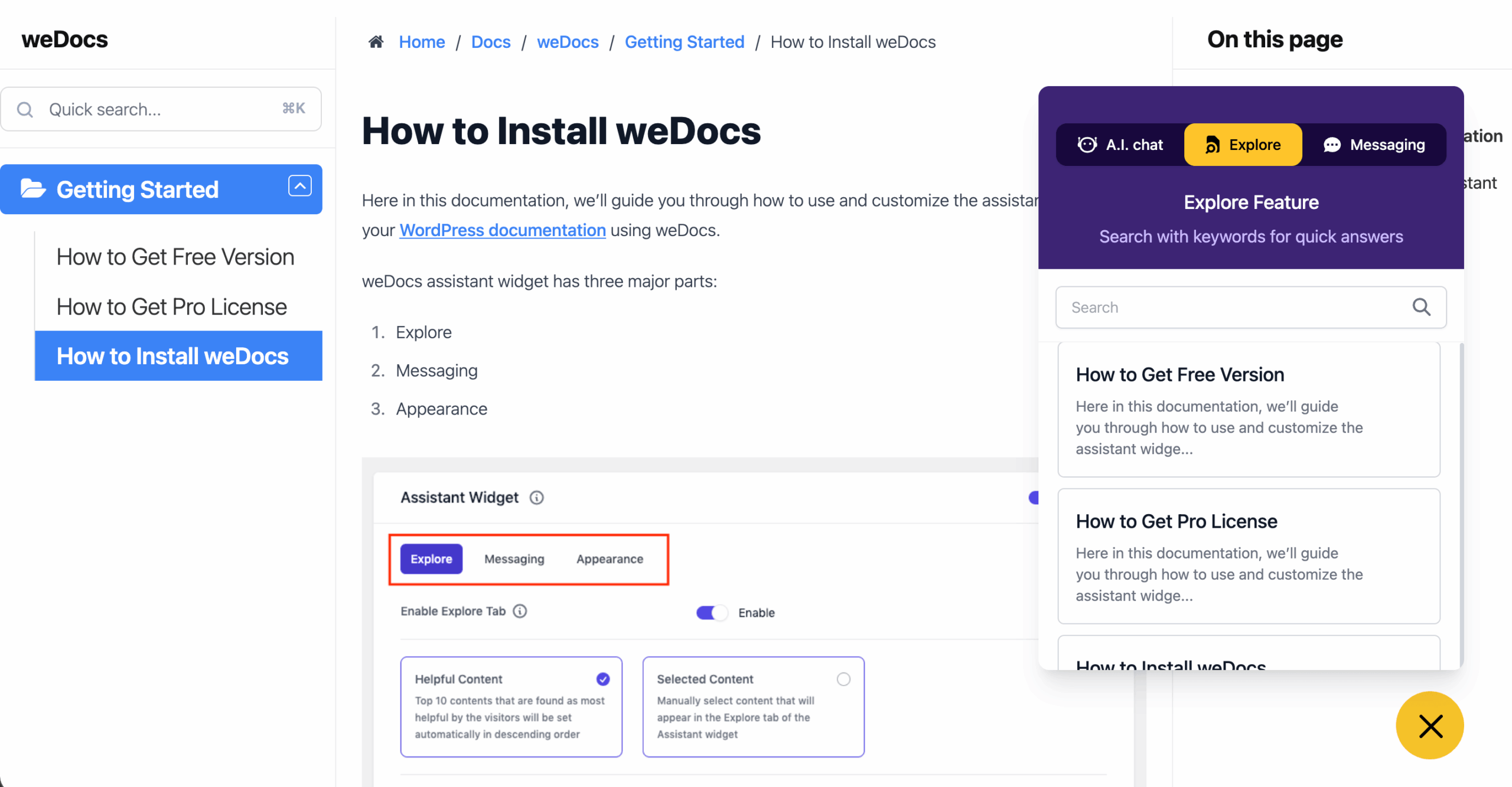Close the assistant widget with yellow X
The width and height of the screenshot is (1512, 787).
pos(1429,726)
